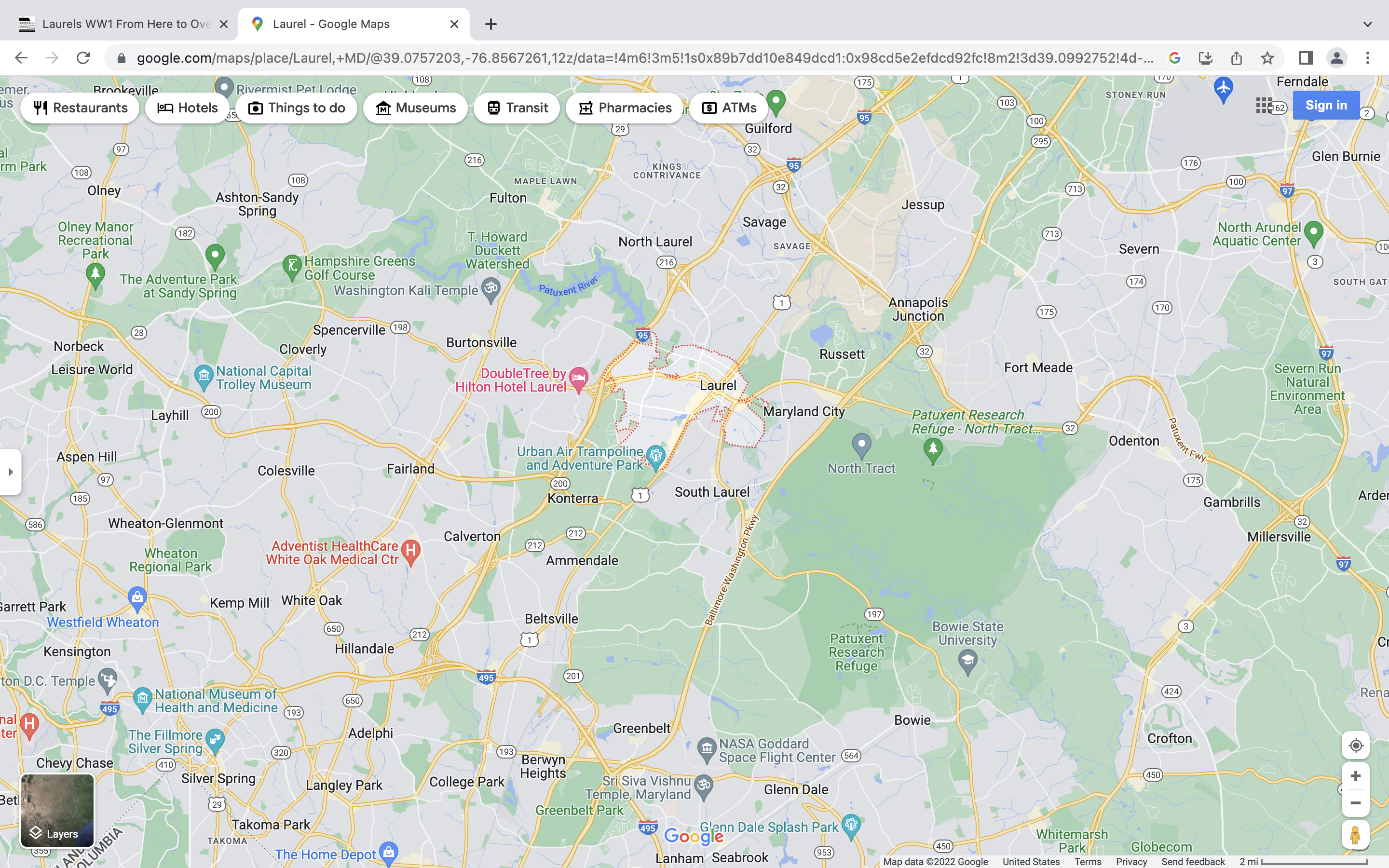
Task: Reload the Google Maps page
Action: [83, 58]
